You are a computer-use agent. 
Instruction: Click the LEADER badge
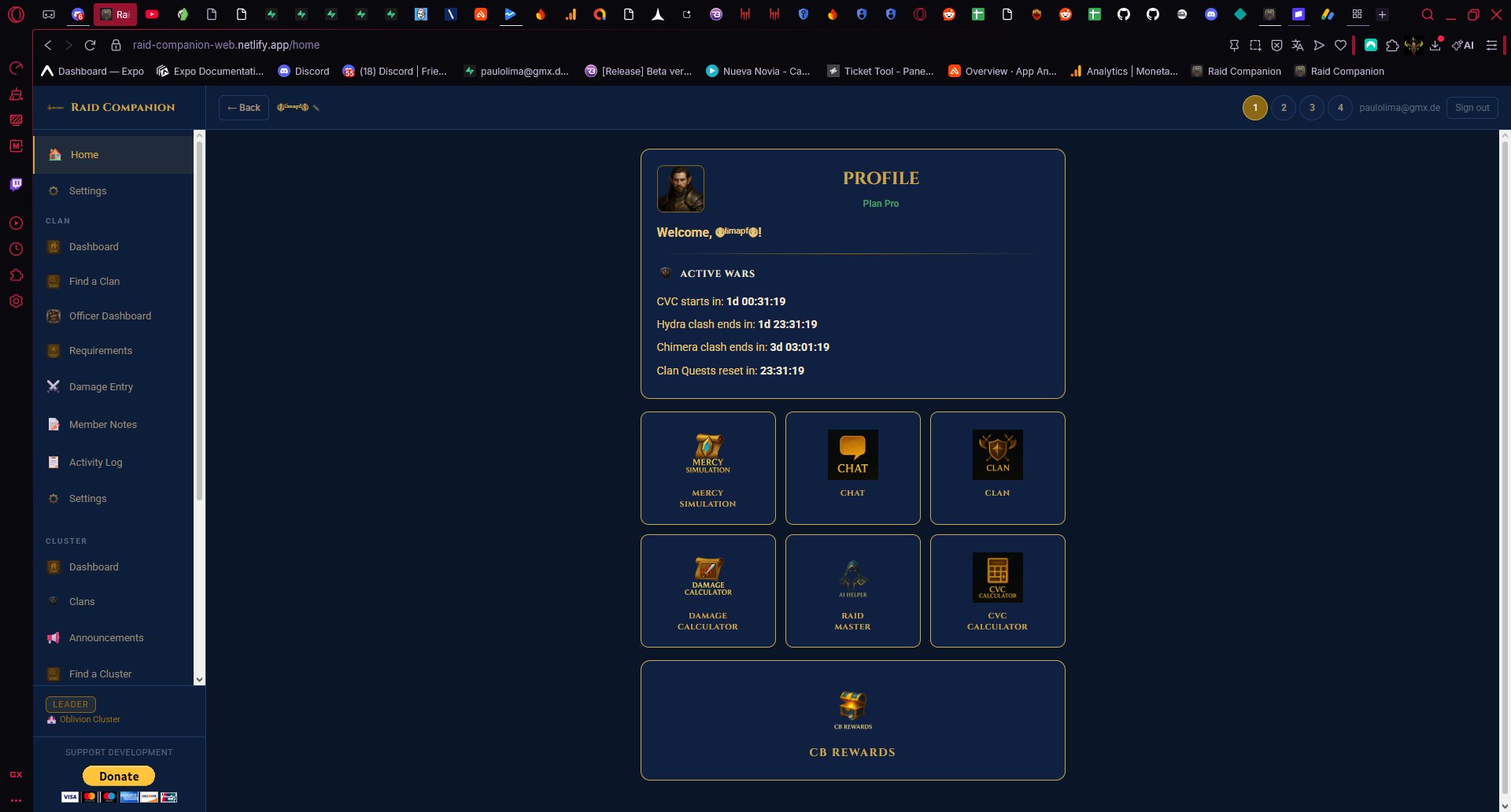click(71, 705)
